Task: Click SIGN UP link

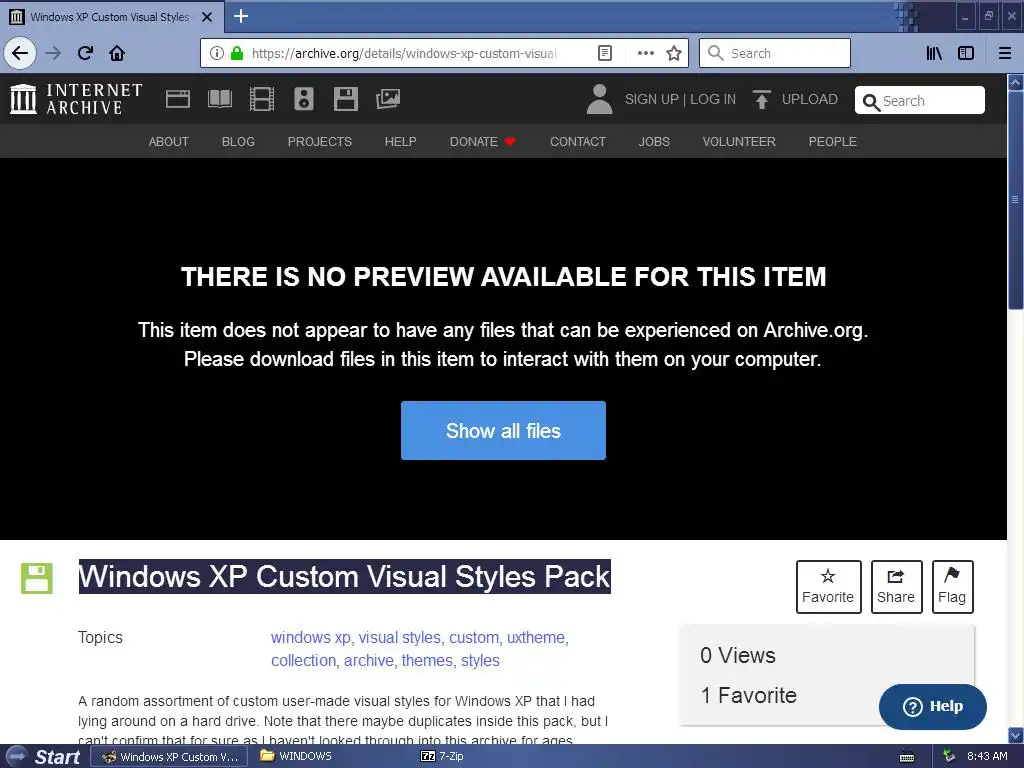Action: (x=652, y=99)
